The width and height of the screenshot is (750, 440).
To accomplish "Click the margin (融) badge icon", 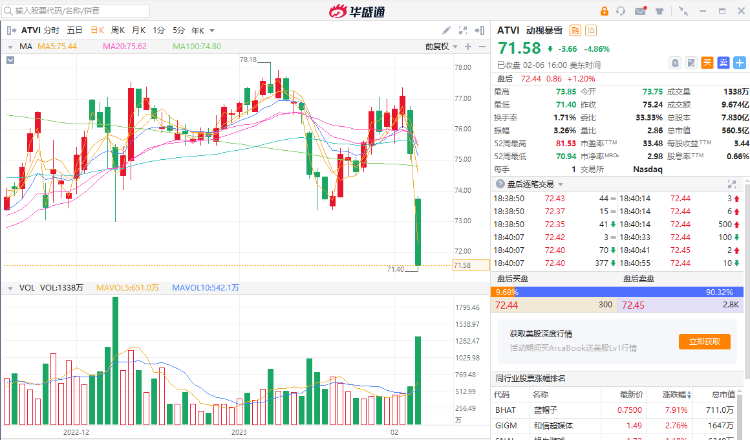I will point(574,31).
